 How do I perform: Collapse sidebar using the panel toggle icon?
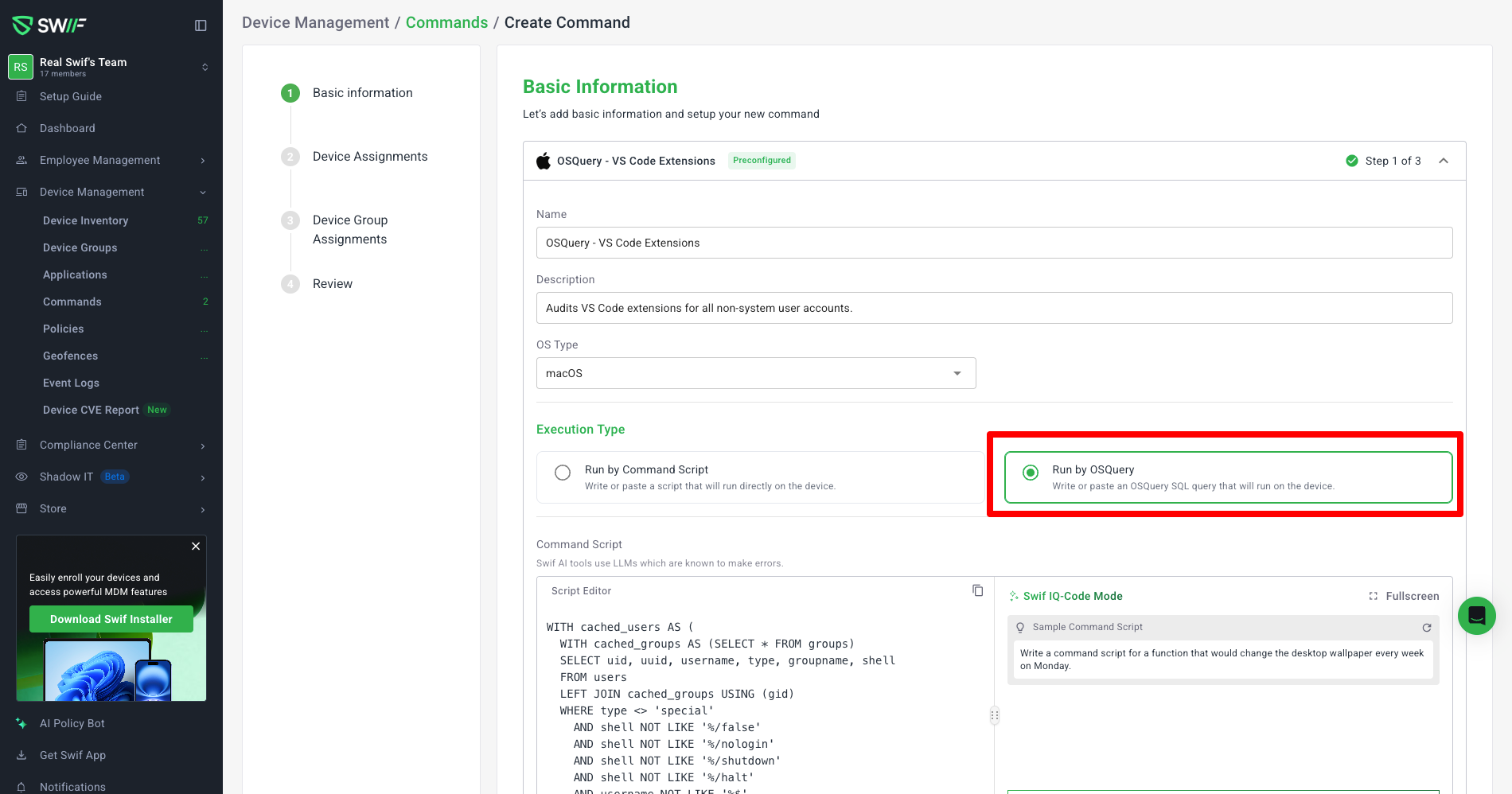pyautogui.click(x=201, y=25)
